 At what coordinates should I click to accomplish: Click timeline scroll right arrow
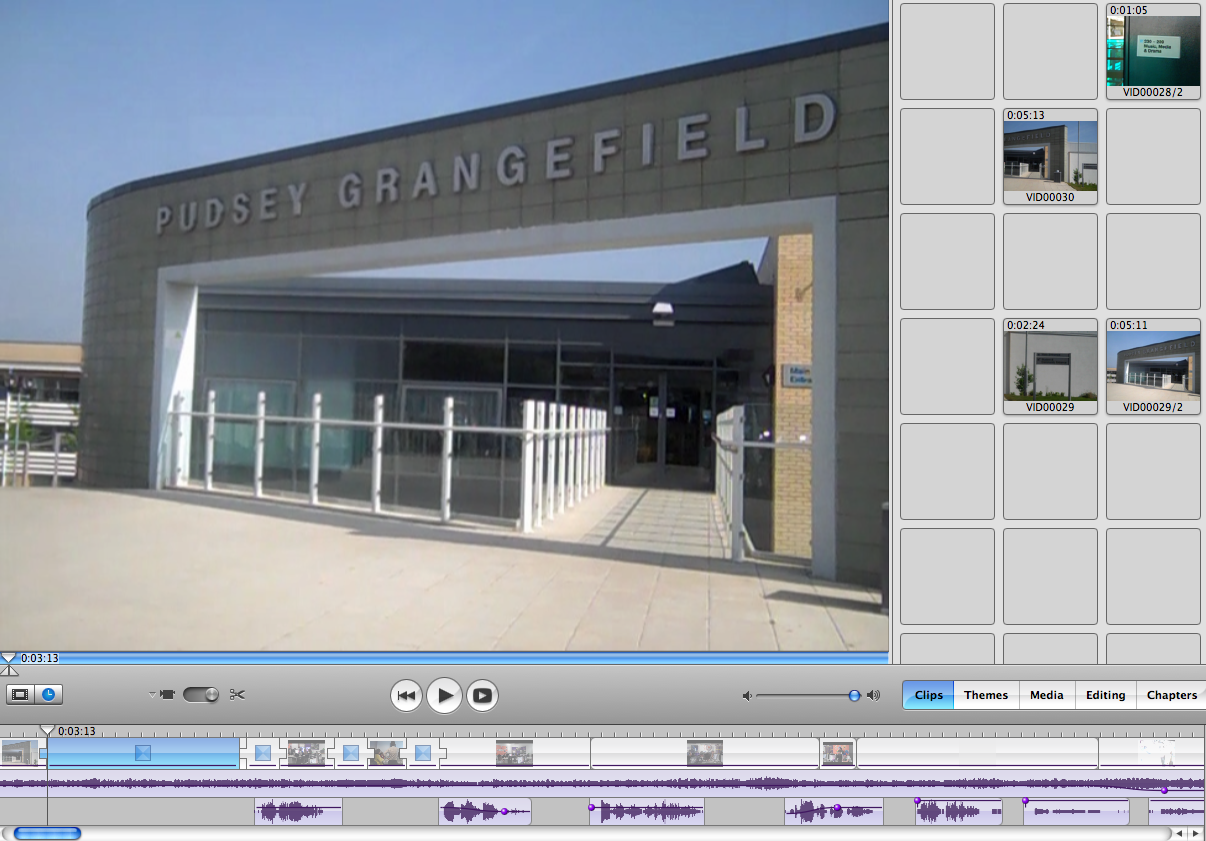point(1195,833)
